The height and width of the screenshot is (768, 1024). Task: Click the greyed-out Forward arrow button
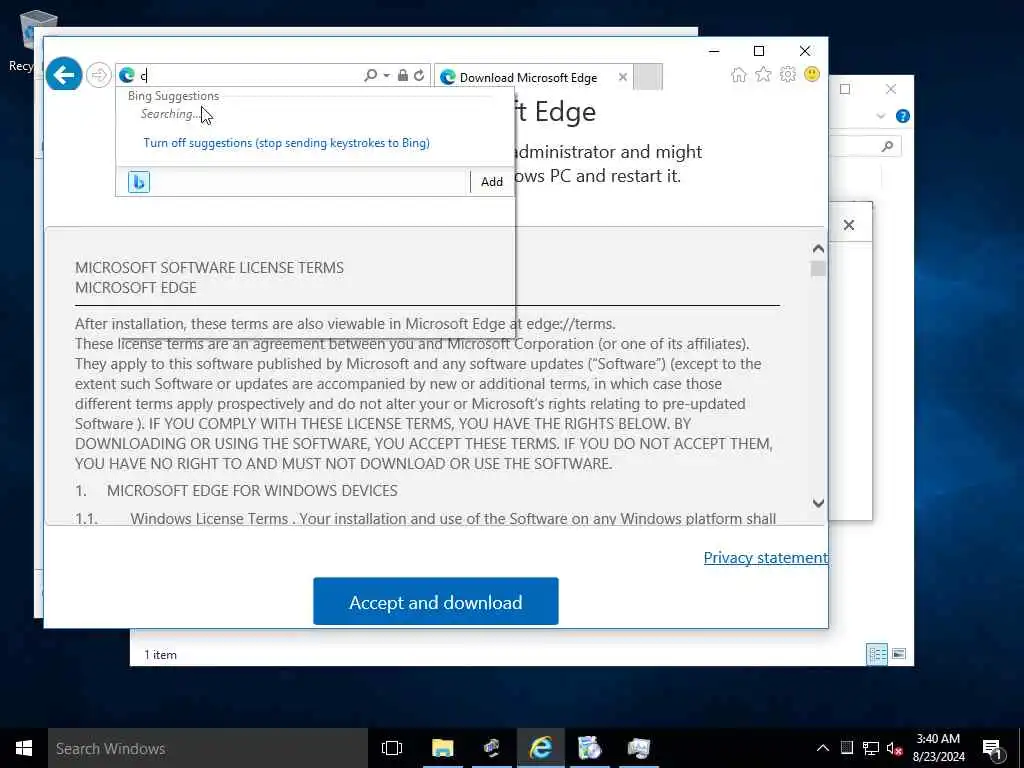tap(99, 75)
